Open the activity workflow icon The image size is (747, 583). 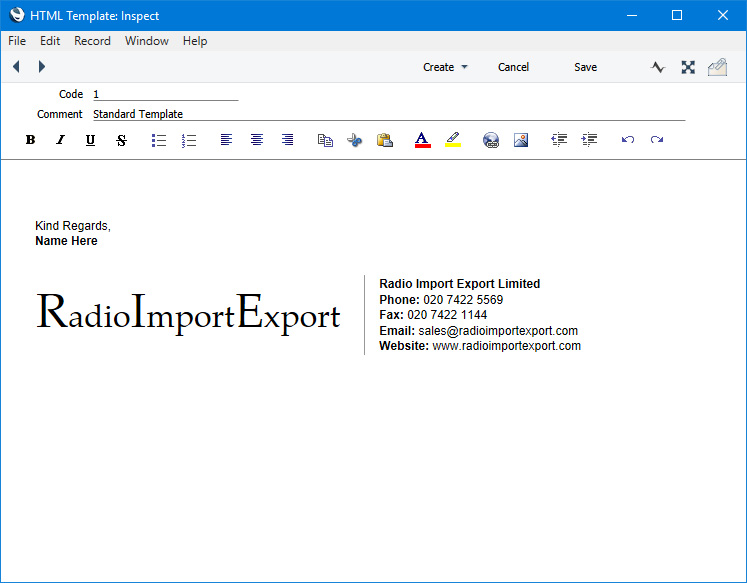(x=658, y=67)
